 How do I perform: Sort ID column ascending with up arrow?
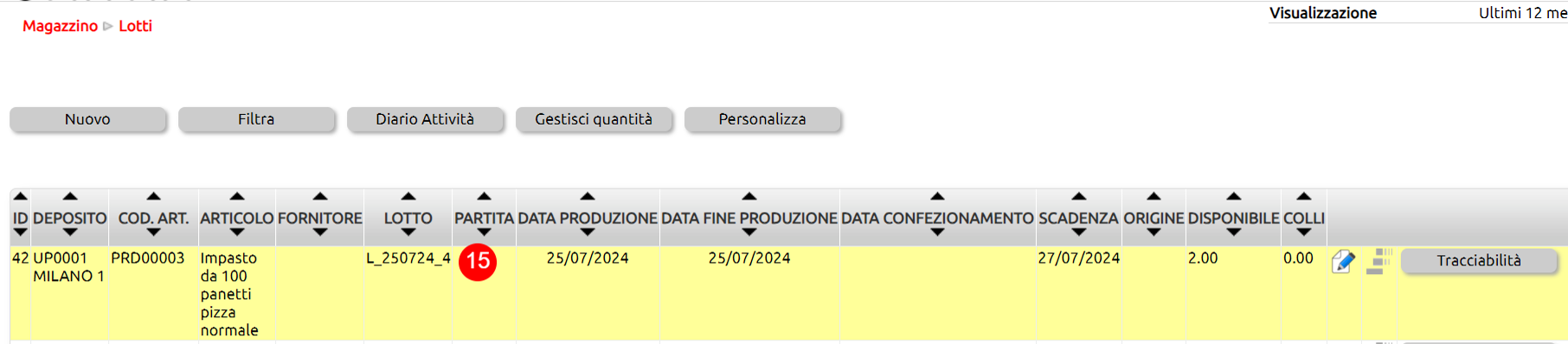(21, 196)
